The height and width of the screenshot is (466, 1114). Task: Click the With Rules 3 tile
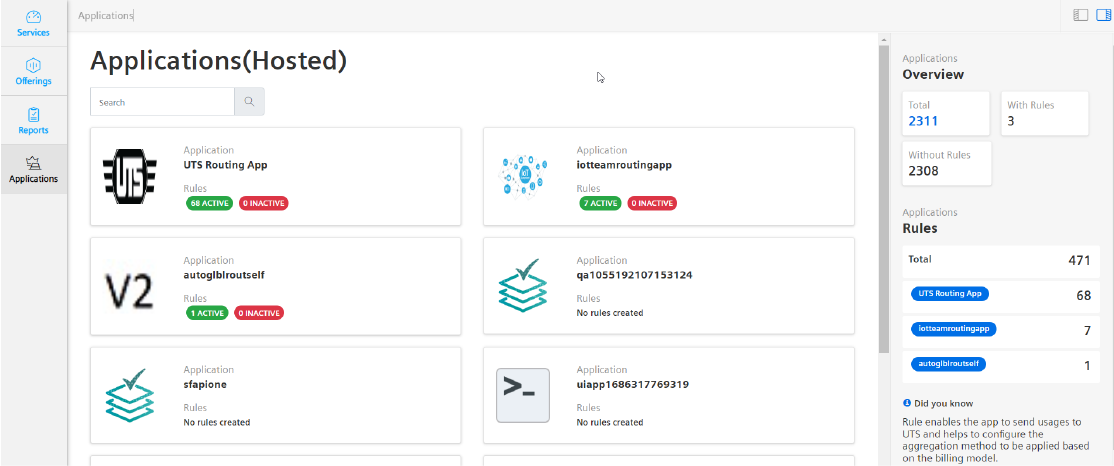1044,114
